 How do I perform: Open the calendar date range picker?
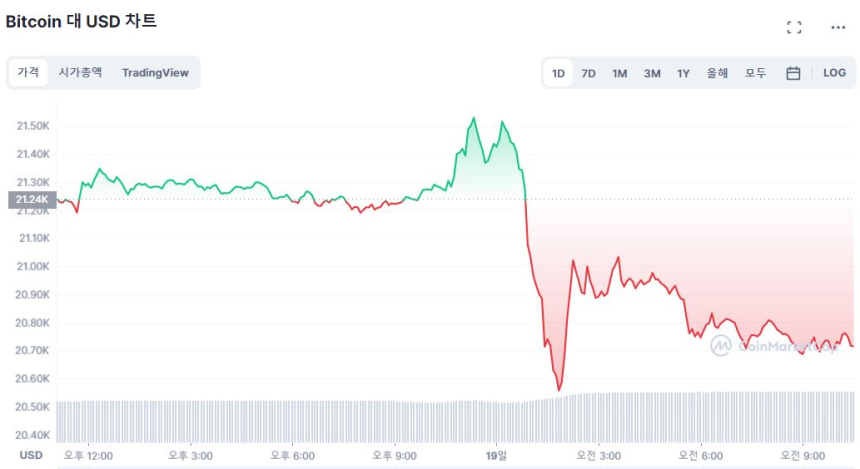[x=793, y=73]
